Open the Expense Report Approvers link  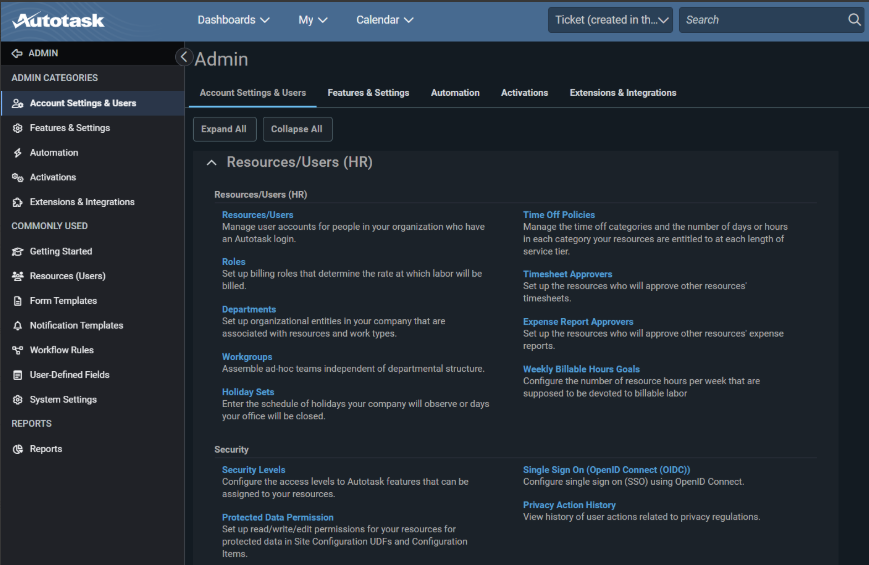578,322
